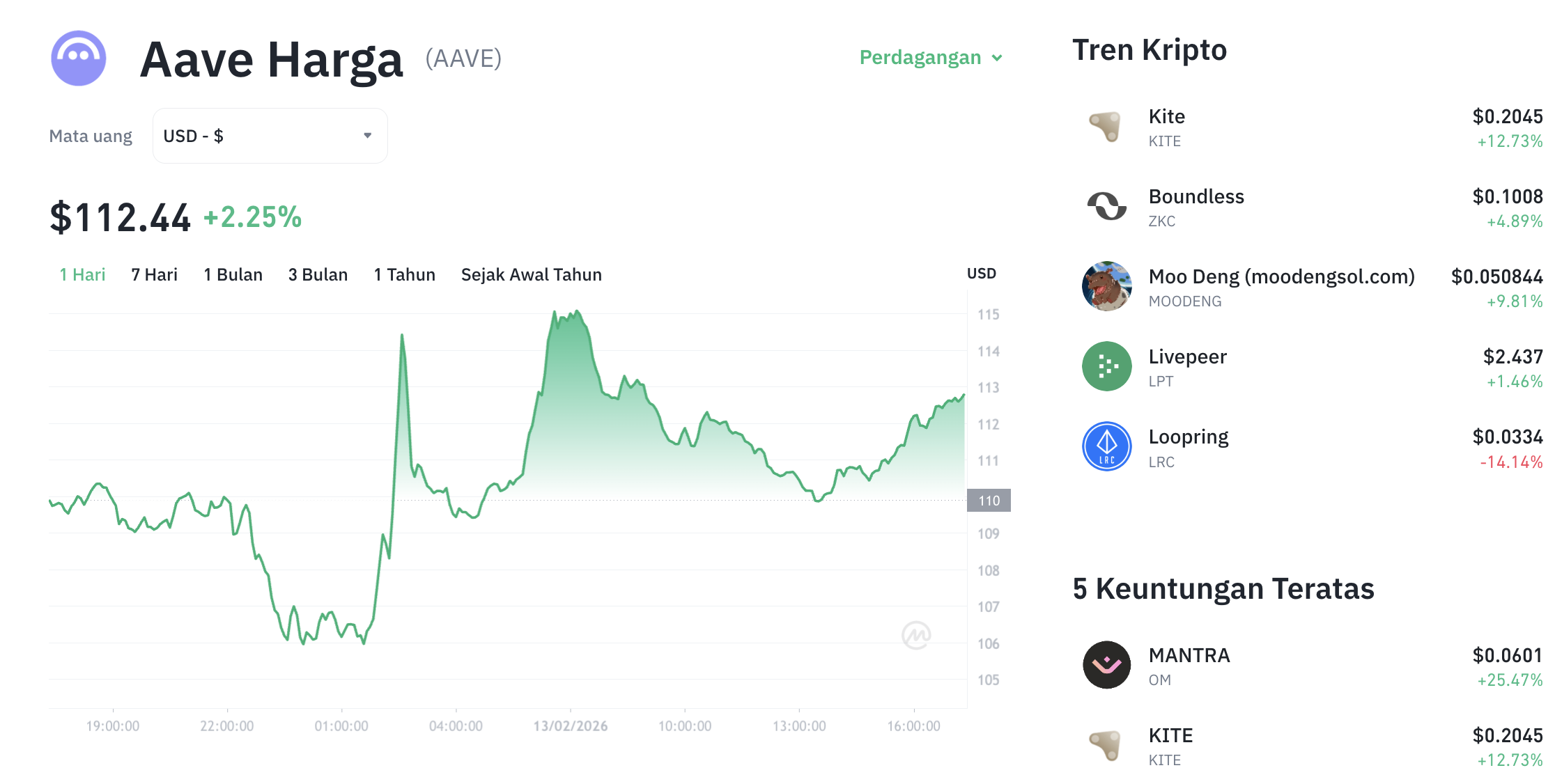The height and width of the screenshot is (784, 1555).
Task: Select the Kite coin icon
Action: coord(1106,127)
